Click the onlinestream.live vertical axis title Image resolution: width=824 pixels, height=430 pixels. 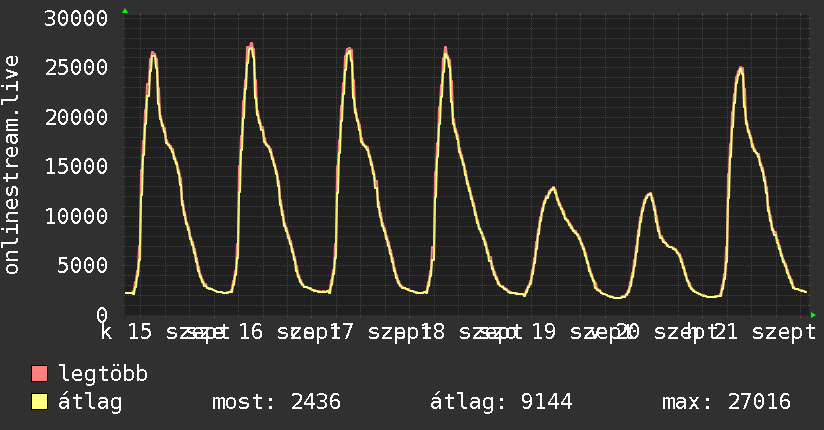pos(11,165)
